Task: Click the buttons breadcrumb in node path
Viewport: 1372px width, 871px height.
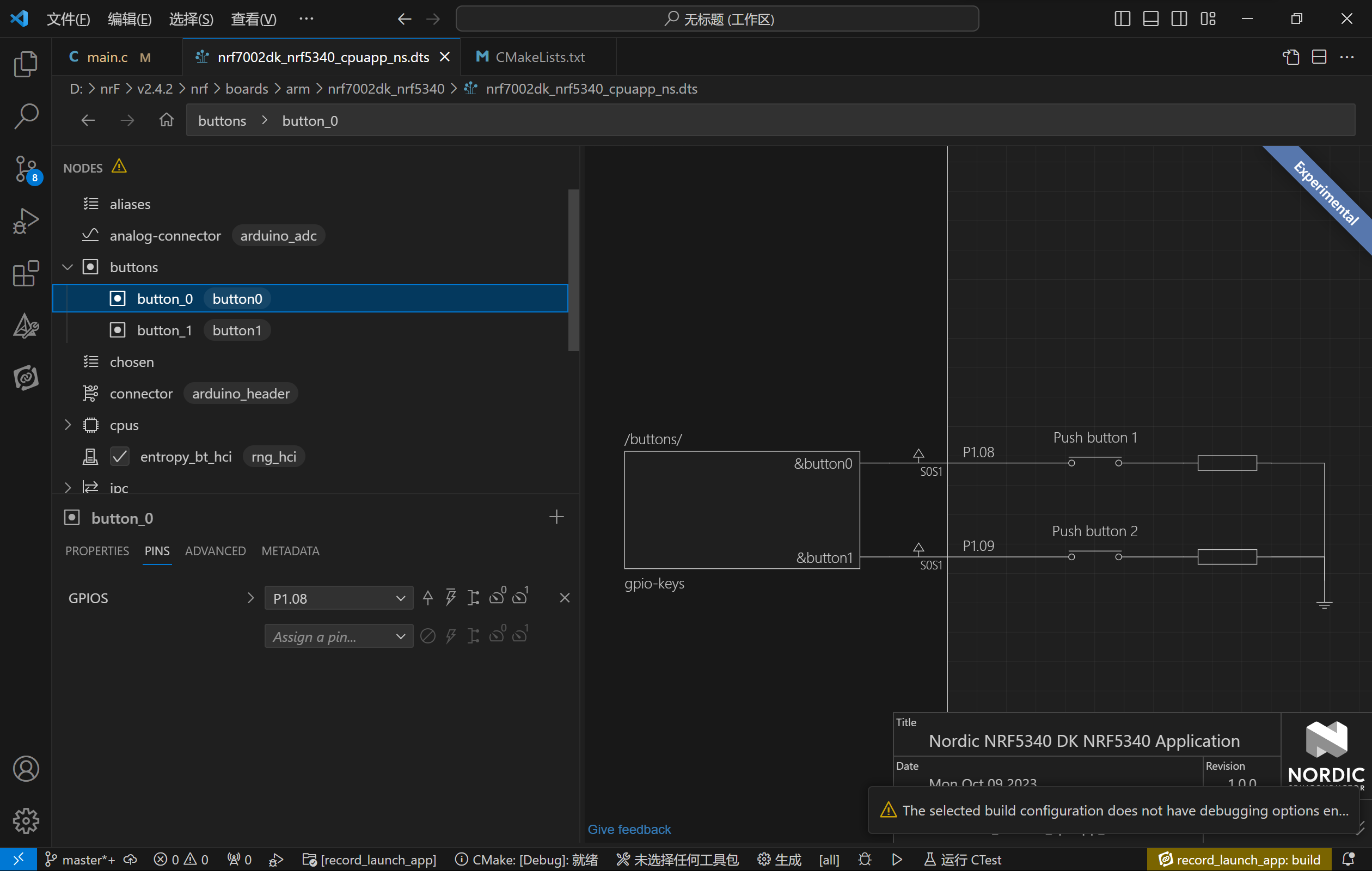Action: (222, 121)
